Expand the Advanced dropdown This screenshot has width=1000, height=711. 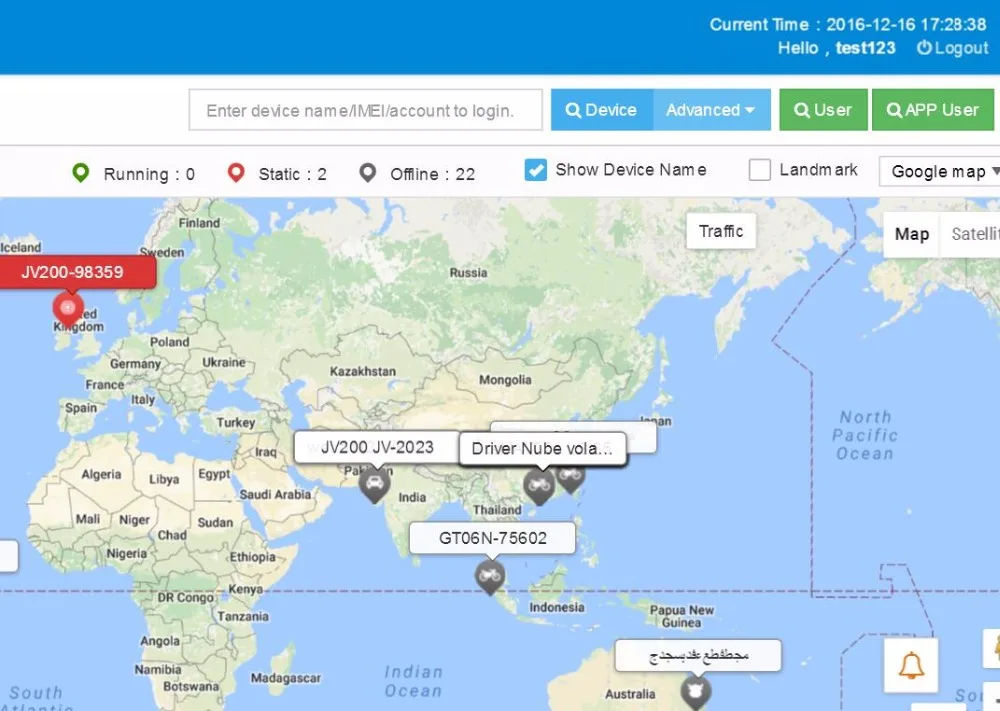711,110
